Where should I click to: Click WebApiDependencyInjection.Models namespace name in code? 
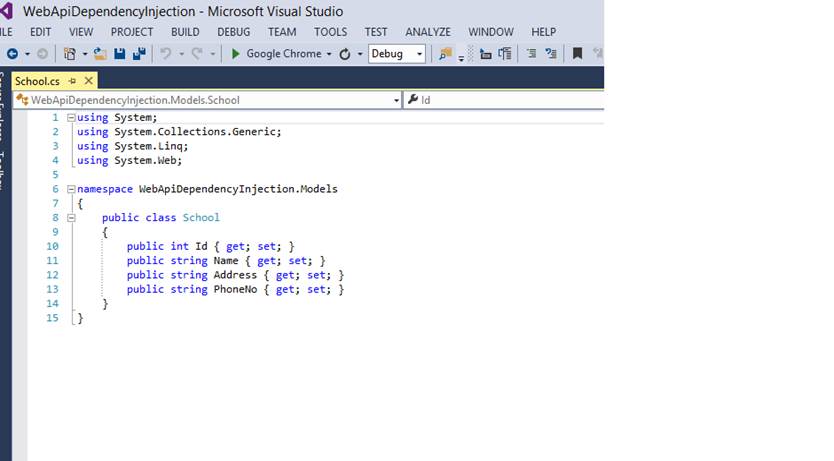point(238,189)
